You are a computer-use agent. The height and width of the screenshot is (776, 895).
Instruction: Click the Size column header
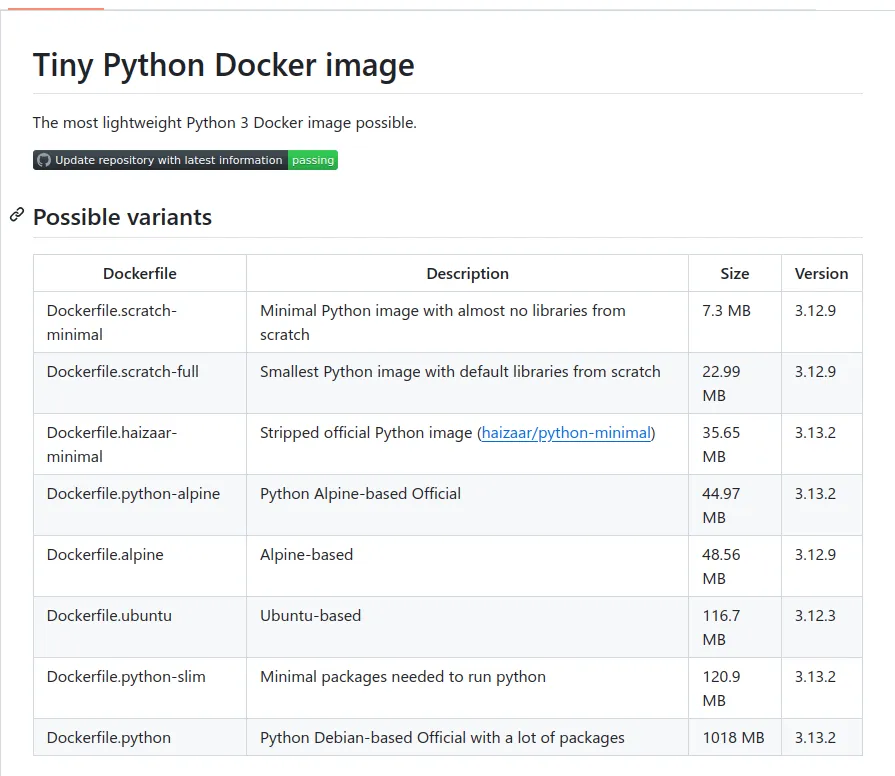click(x=734, y=273)
